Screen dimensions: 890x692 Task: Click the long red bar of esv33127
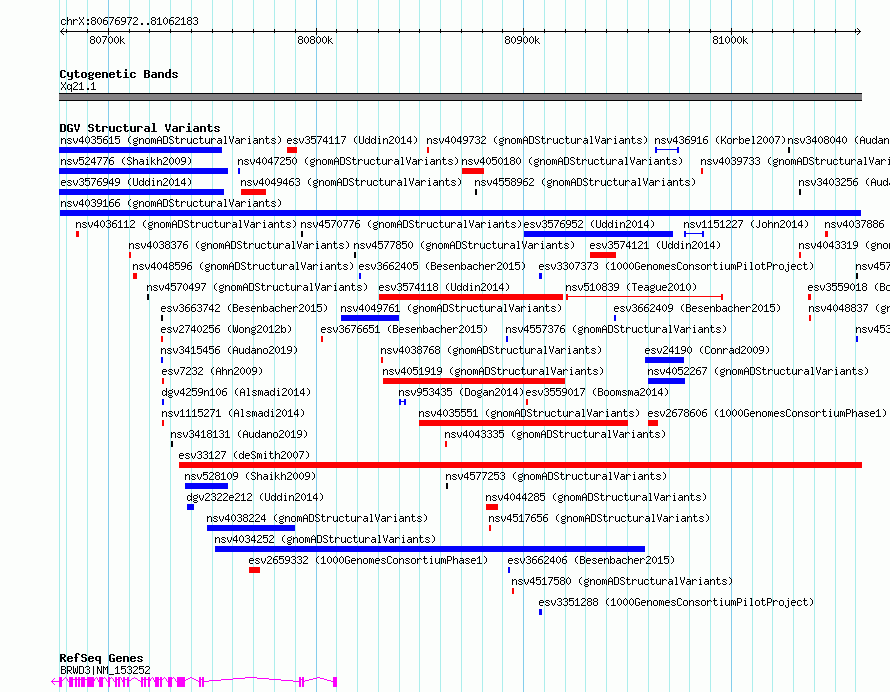(x=520, y=465)
